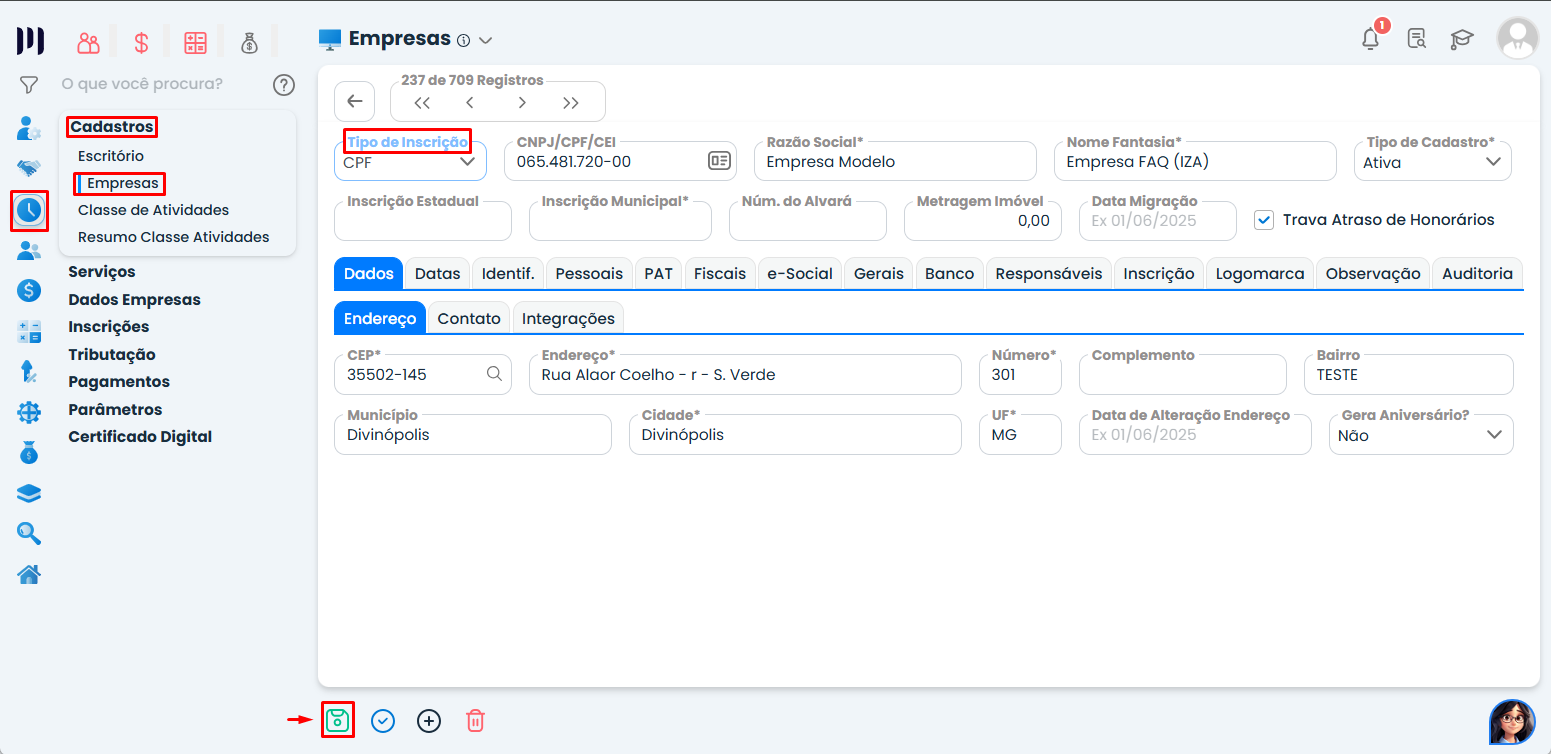The width and height of the screenshot is (1551, 754).
Task: Open Classe de Atividades in sidebar
Action: tap(153, 210)
